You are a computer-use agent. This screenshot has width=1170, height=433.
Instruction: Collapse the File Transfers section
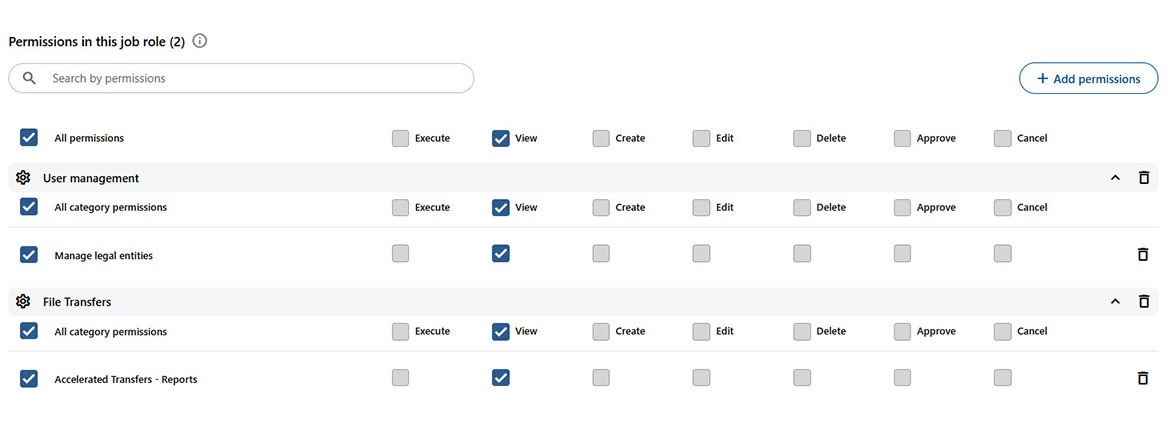coord(1115,301)
